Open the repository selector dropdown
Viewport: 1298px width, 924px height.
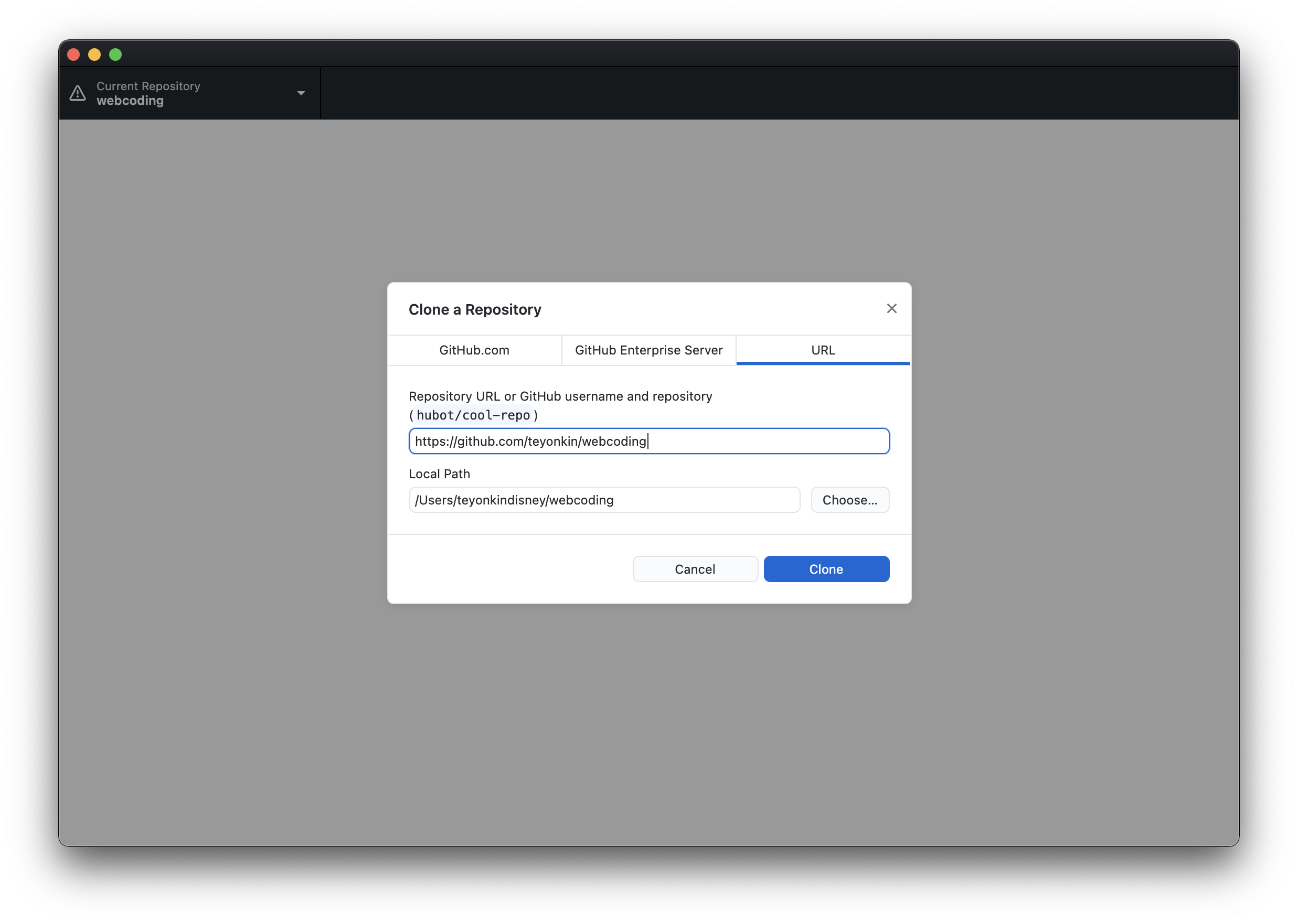pyautogui.click(x=189, y=93)
